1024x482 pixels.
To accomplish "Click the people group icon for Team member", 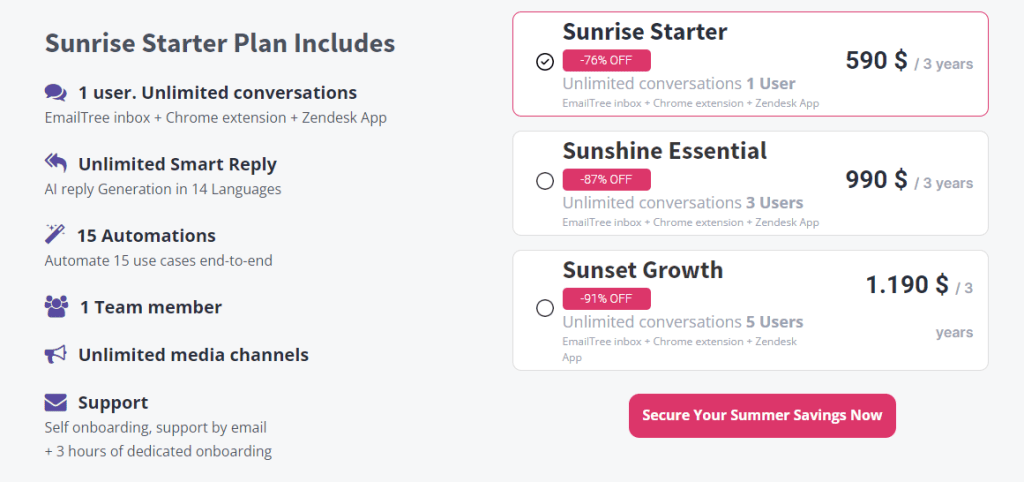I will point(56,306).
